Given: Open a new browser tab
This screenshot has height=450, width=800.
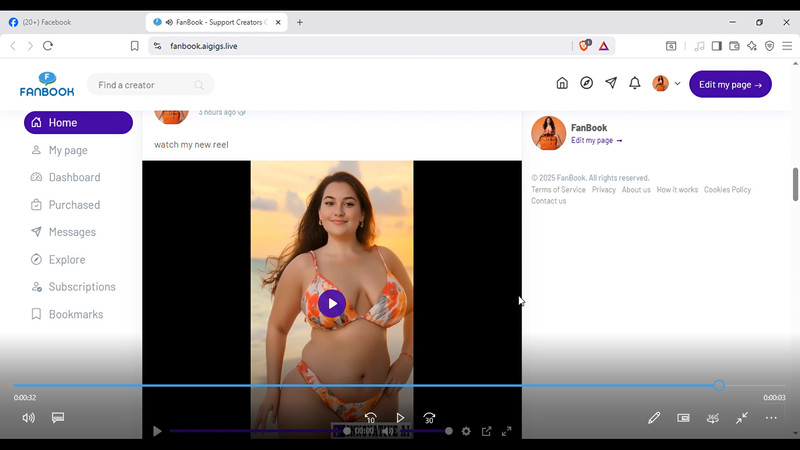Looking at the screenshot, I should click(x=299, y=22).
